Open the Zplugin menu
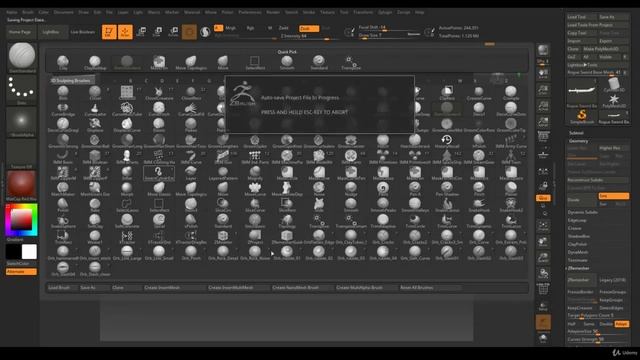The width and height of the screenshot is (640, 360). click(x=385, y=12)
